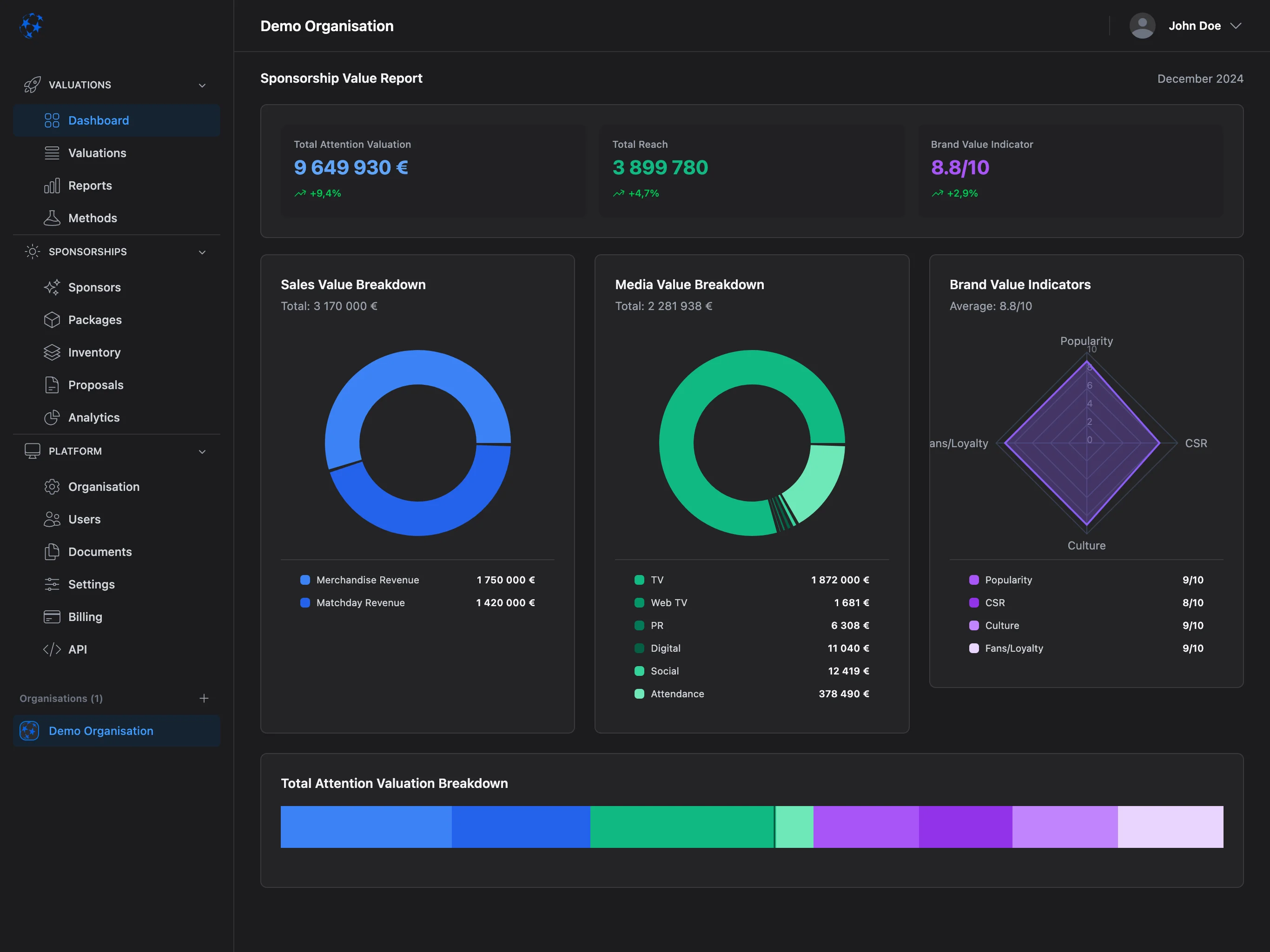Click the Matchday Revenue legend row
This screenshot has width=1270, height=952.
click(417, 603)
